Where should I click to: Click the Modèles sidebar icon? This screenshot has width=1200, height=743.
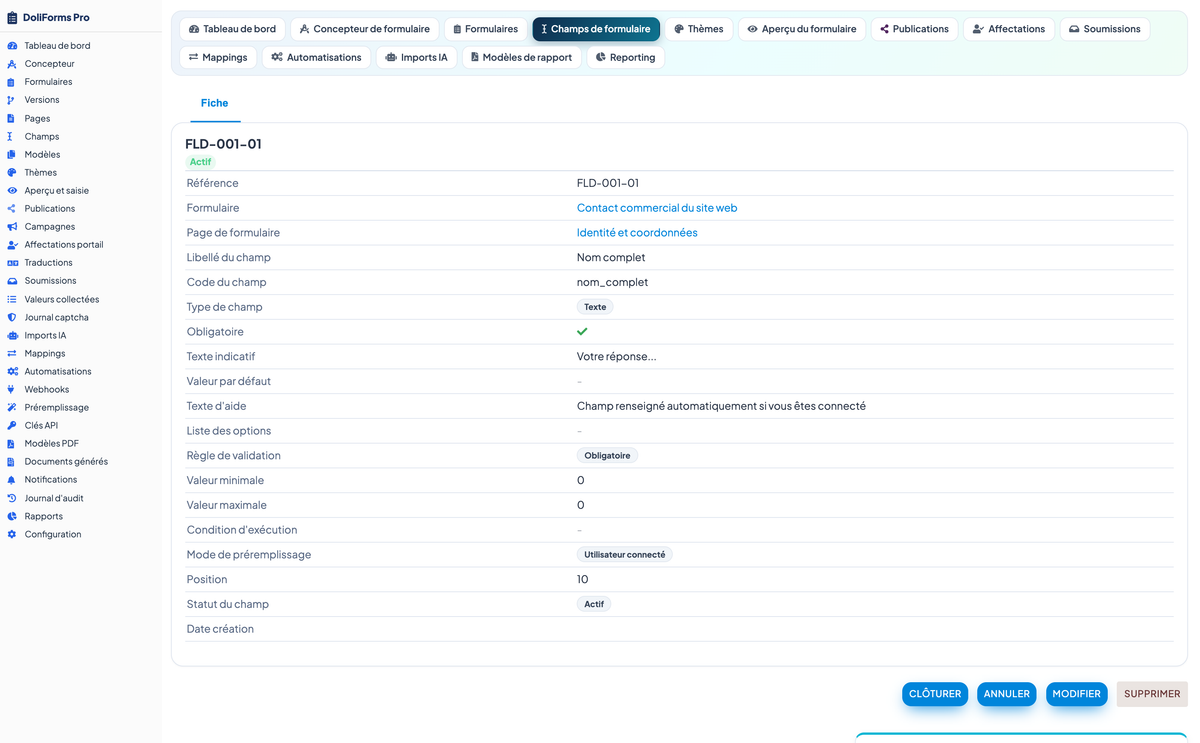coord(12,154)
